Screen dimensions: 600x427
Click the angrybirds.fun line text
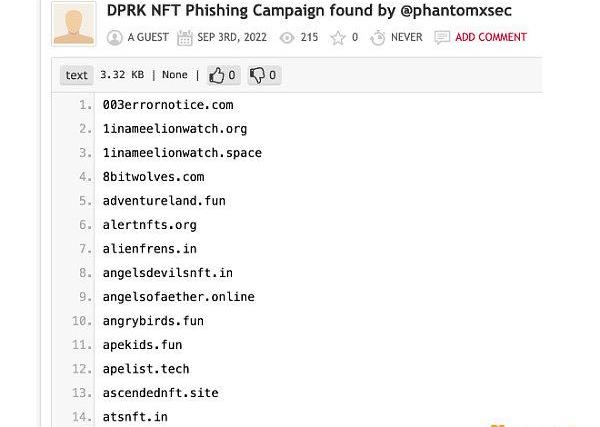(x=153, y=321)
